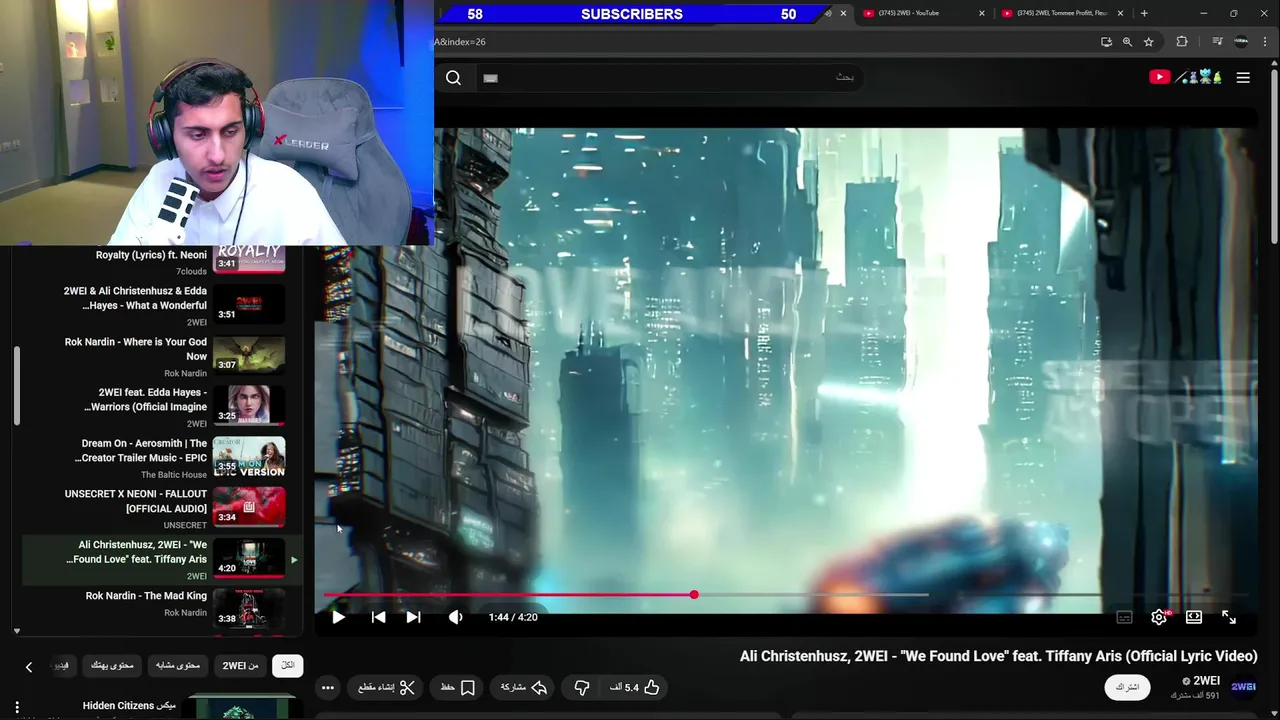Open the 2WEI channel avatar
The image size is (1280, 720).
coord(1244,687)
